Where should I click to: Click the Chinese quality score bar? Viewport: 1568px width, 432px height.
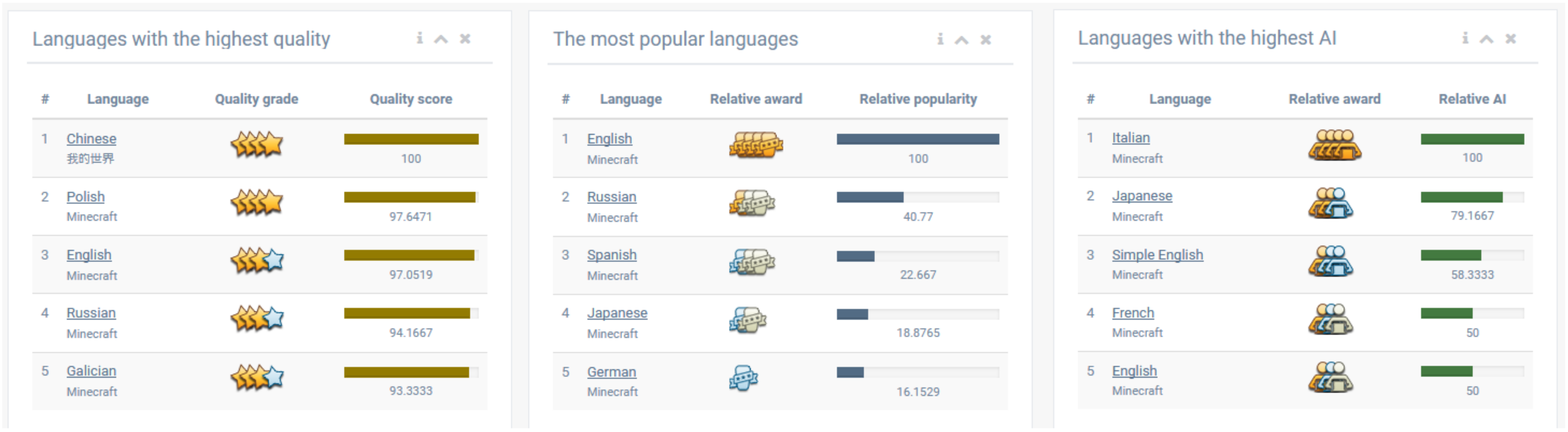[x=411, y=139]
